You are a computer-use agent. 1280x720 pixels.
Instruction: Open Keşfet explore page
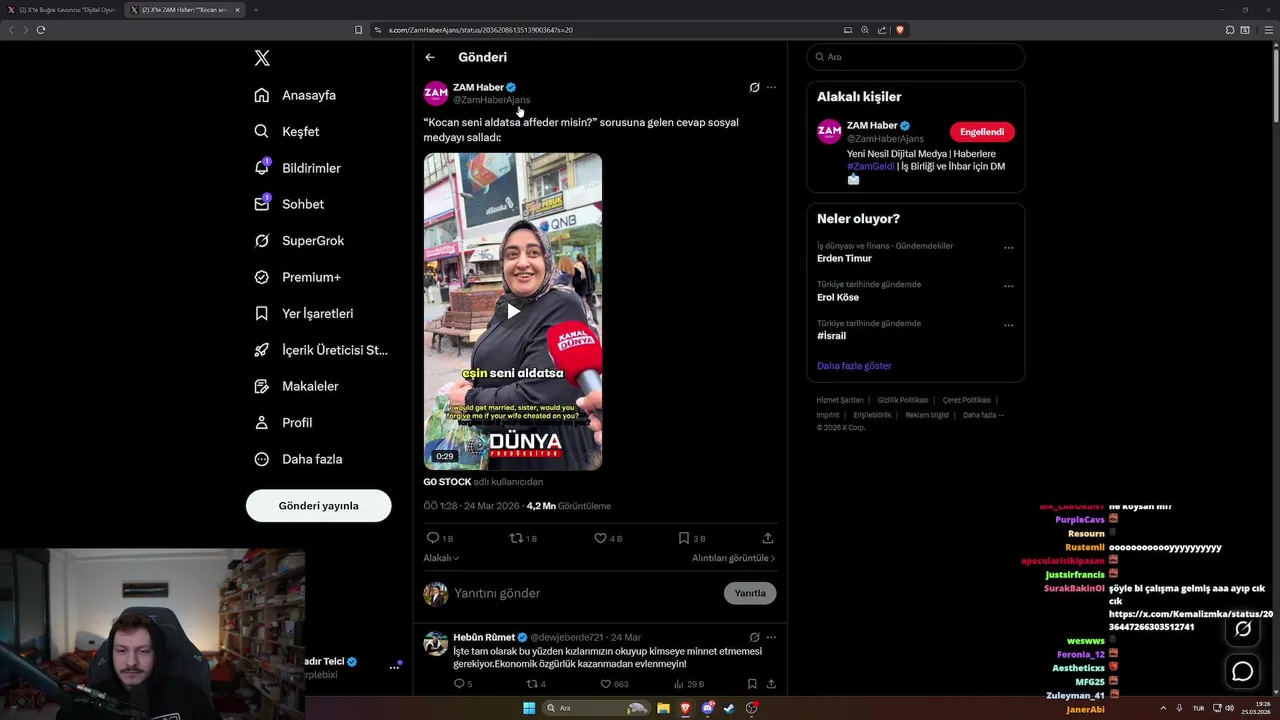[287, 131]
